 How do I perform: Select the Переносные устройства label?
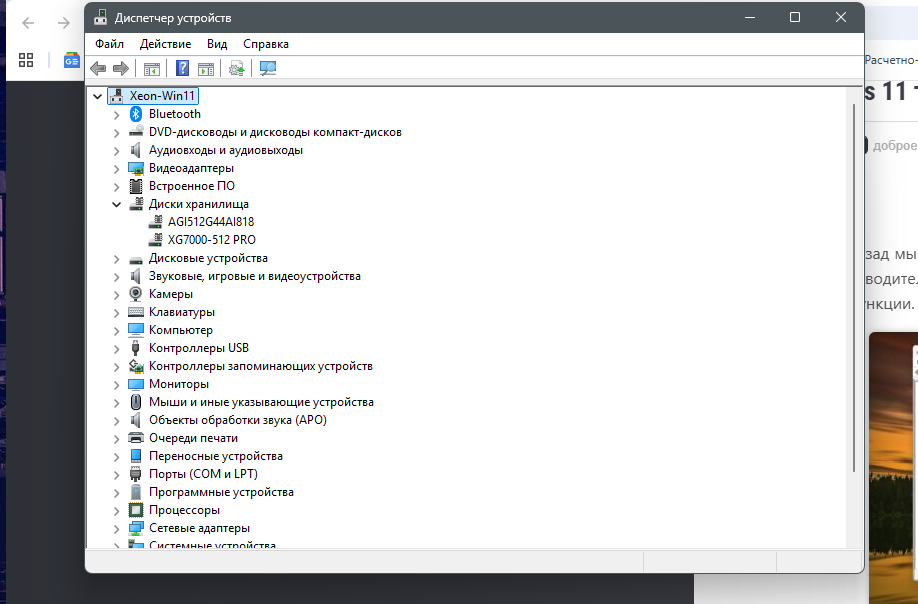tap(215, 456)
